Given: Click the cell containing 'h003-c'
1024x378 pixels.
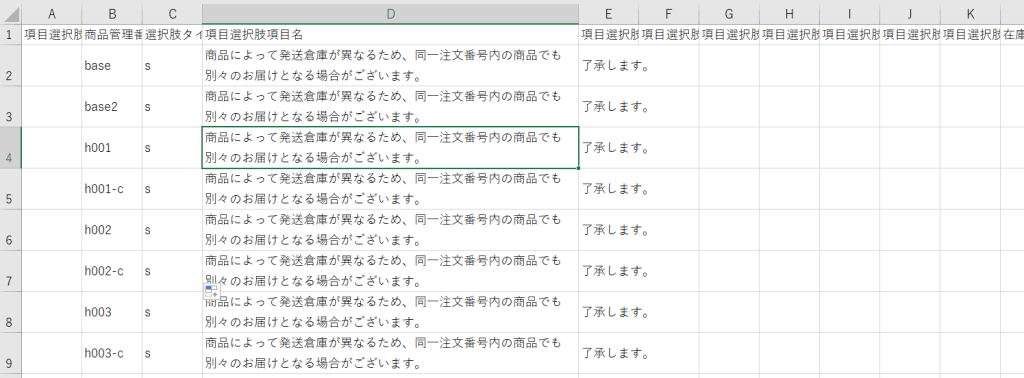Looking at the screenshot, I should pyautogui.click(x=112, y=353).
